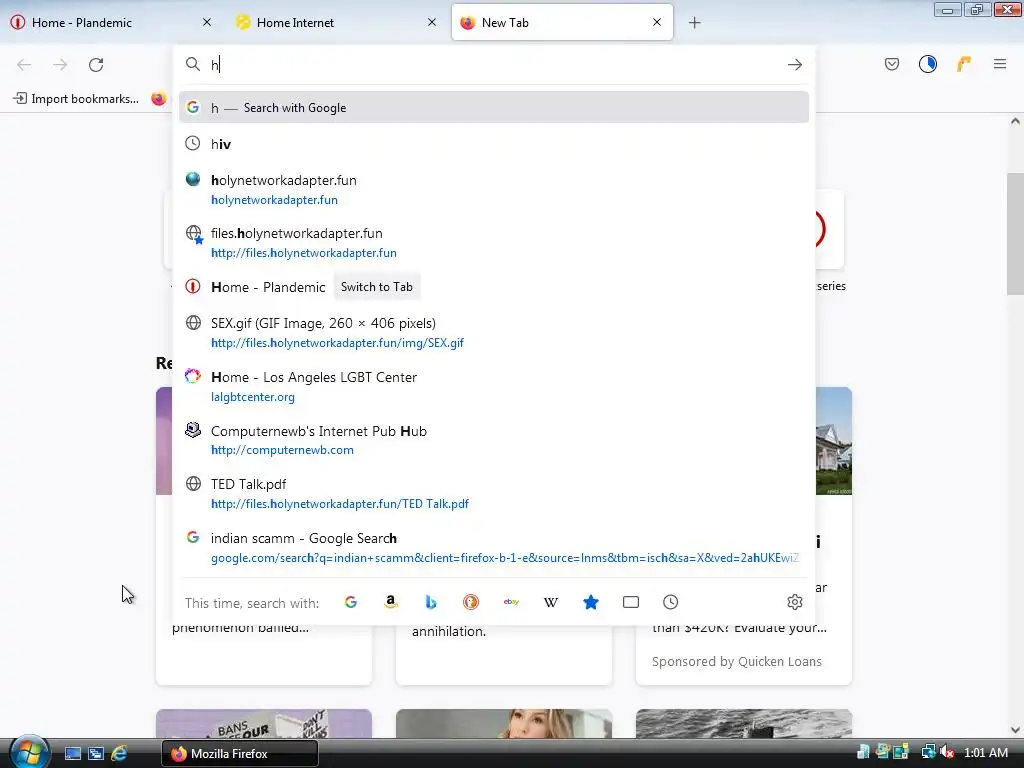Open the files.holynetworkadapter.fun bookmark suggestion
This screenshot has width=1024, height=768.
(494, 242)
